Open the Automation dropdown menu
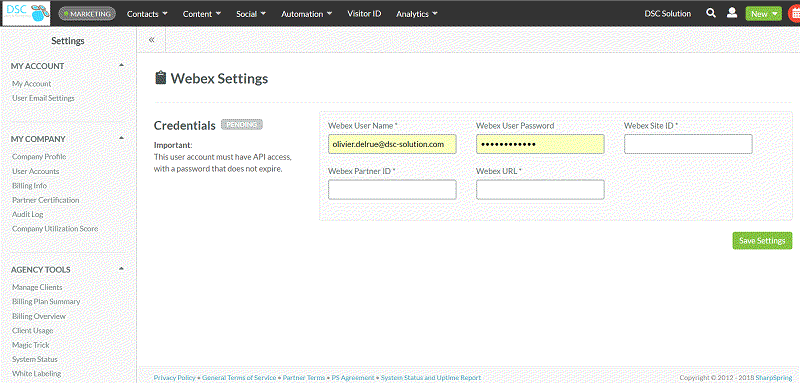Viewport: 800px width, 383px height. [307, 14]
